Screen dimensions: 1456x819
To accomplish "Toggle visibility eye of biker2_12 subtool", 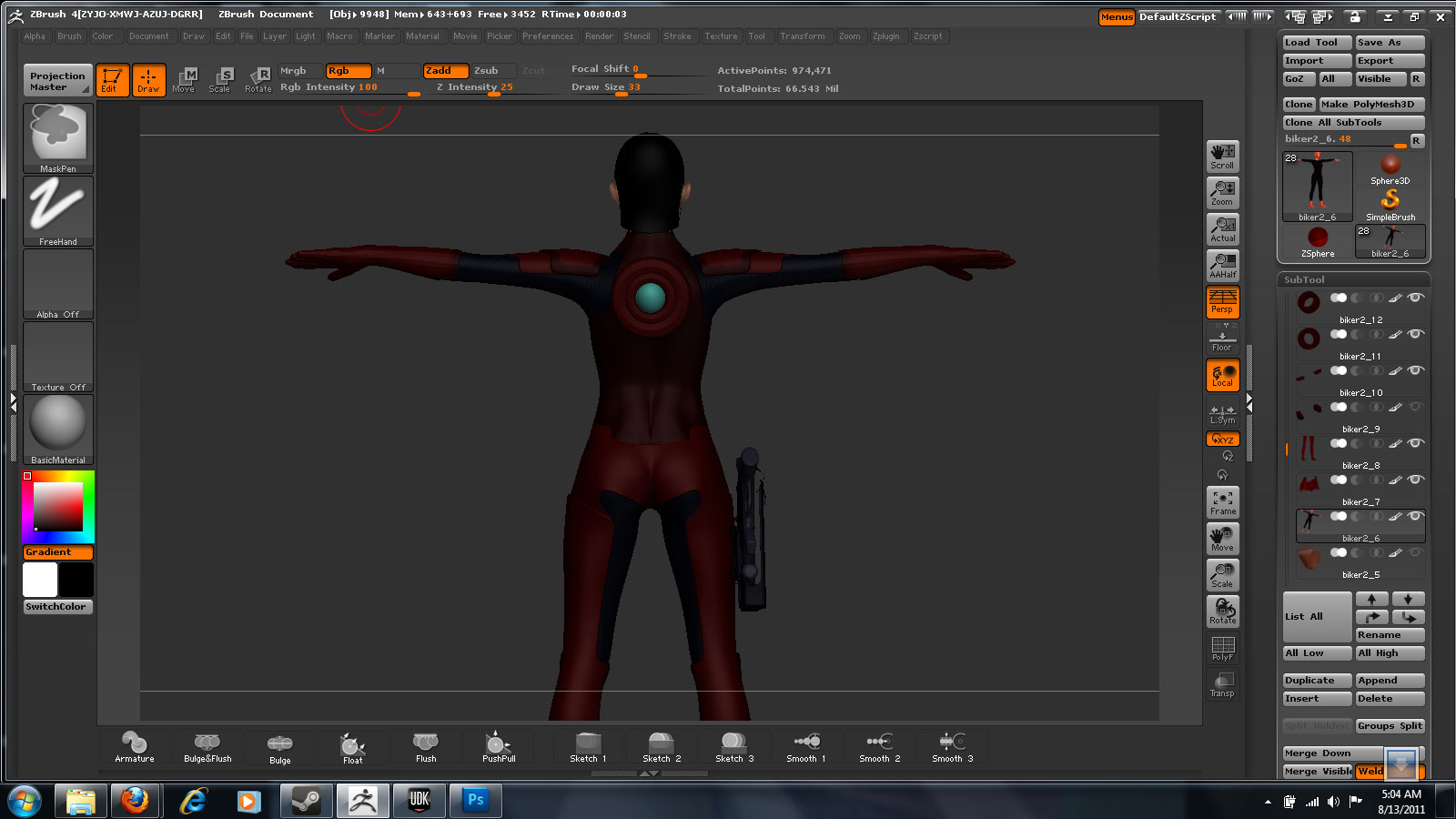I will [1415, 298].
